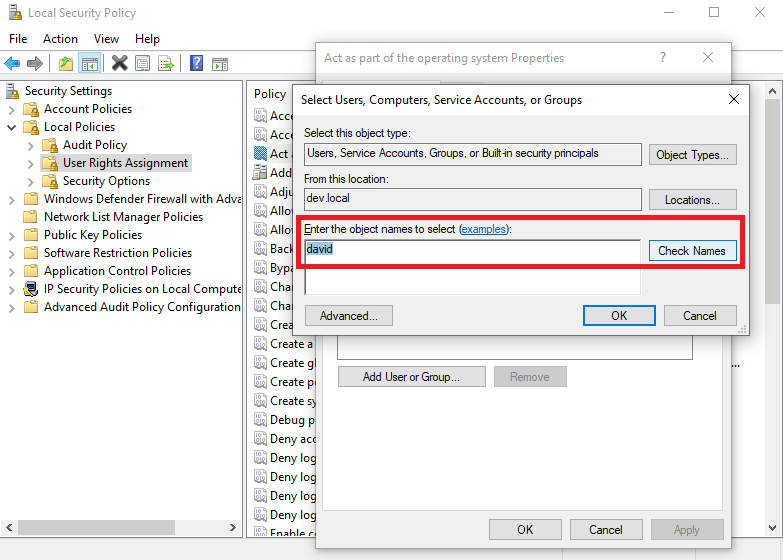This screenshot has height=560, width=783.
Task: Select the Audit Policy tree item
Action: pos(95,145)
